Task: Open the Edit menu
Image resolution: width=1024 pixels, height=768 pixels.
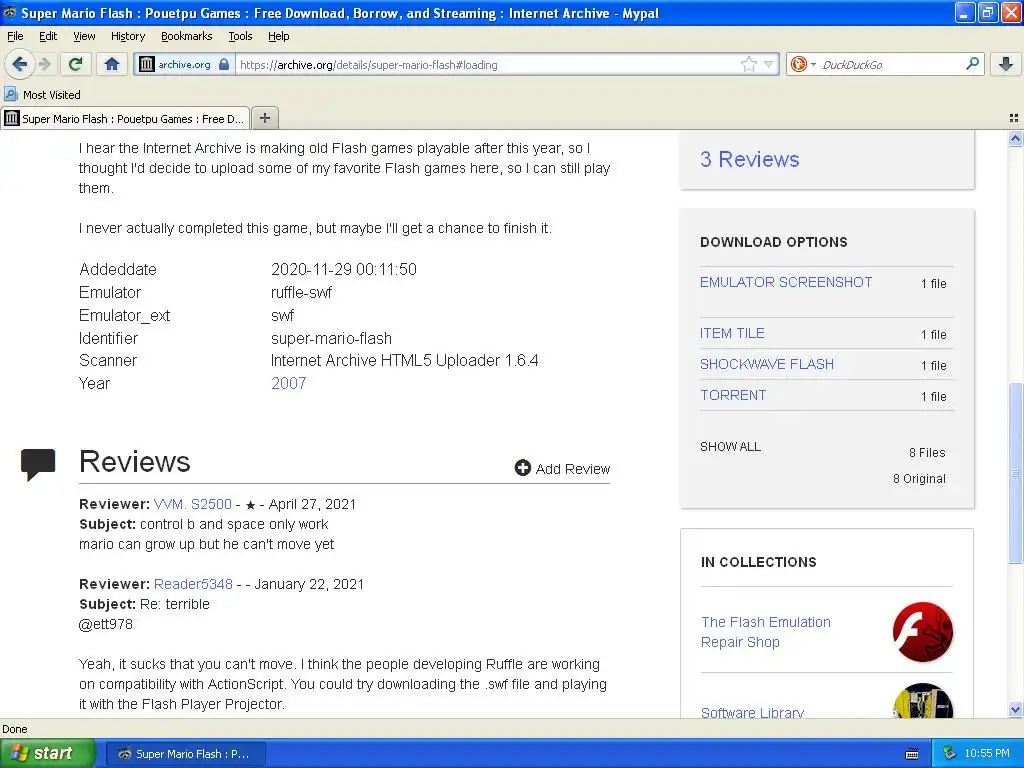Action: click(x=48, y=36)
